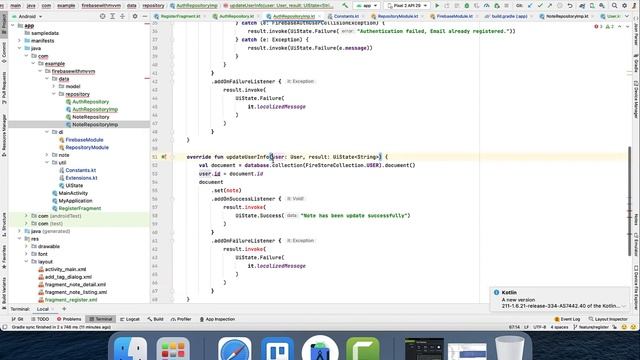Click Select Opened File target icon in Project panel
The image size is (640, 360).
[x=102, y=16]
